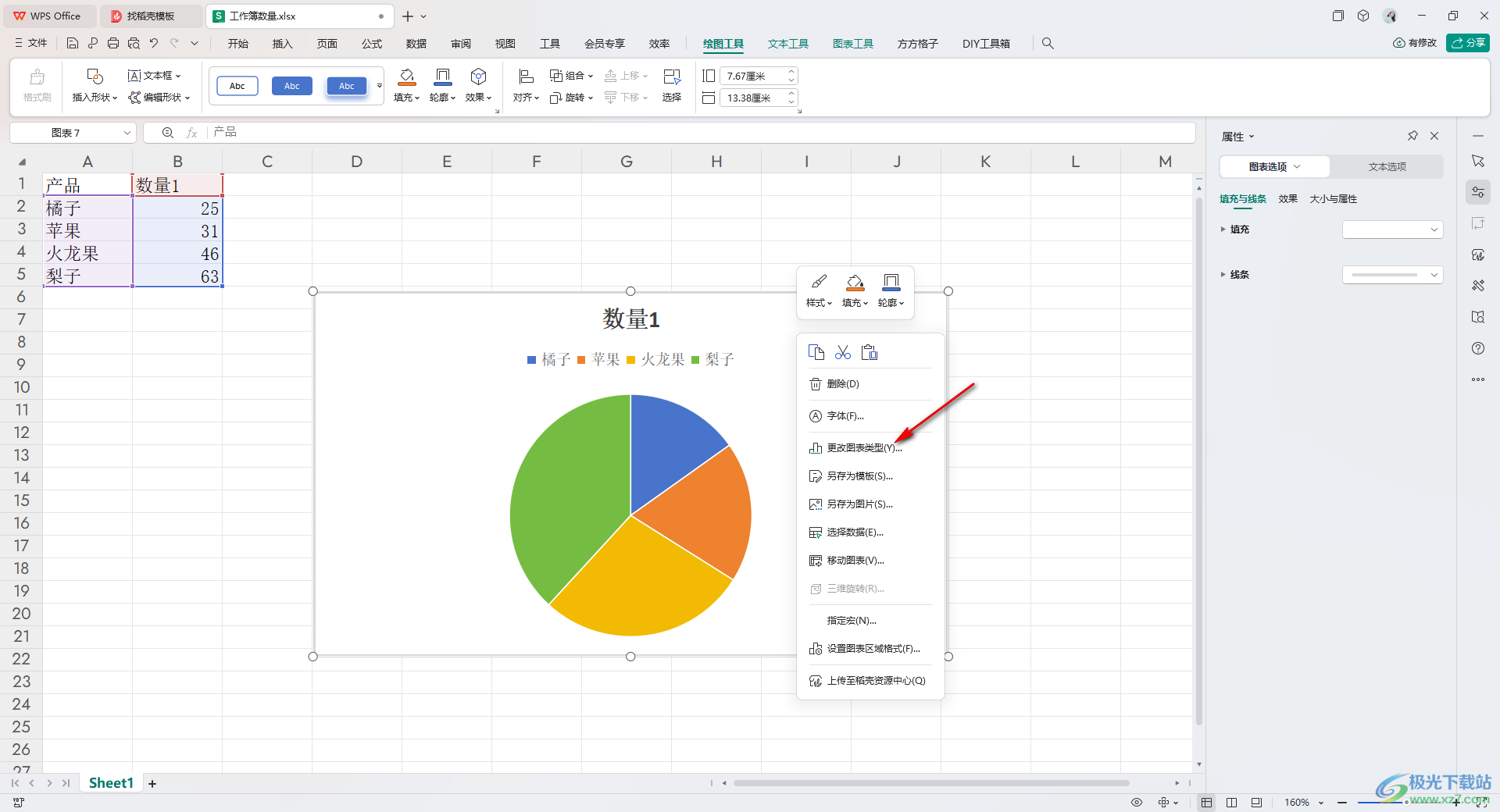Image resolution: width=1500 pixels, height=812 pixels.
Task: Click the eye protection mode status bar icon
Action: tap(1137, 802)
